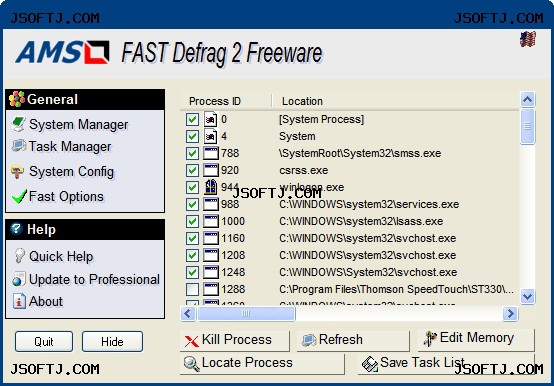The image size is (554, 386).
Task: Uncheck the checkbox for process 988
Action: click(x=192, y=204)
